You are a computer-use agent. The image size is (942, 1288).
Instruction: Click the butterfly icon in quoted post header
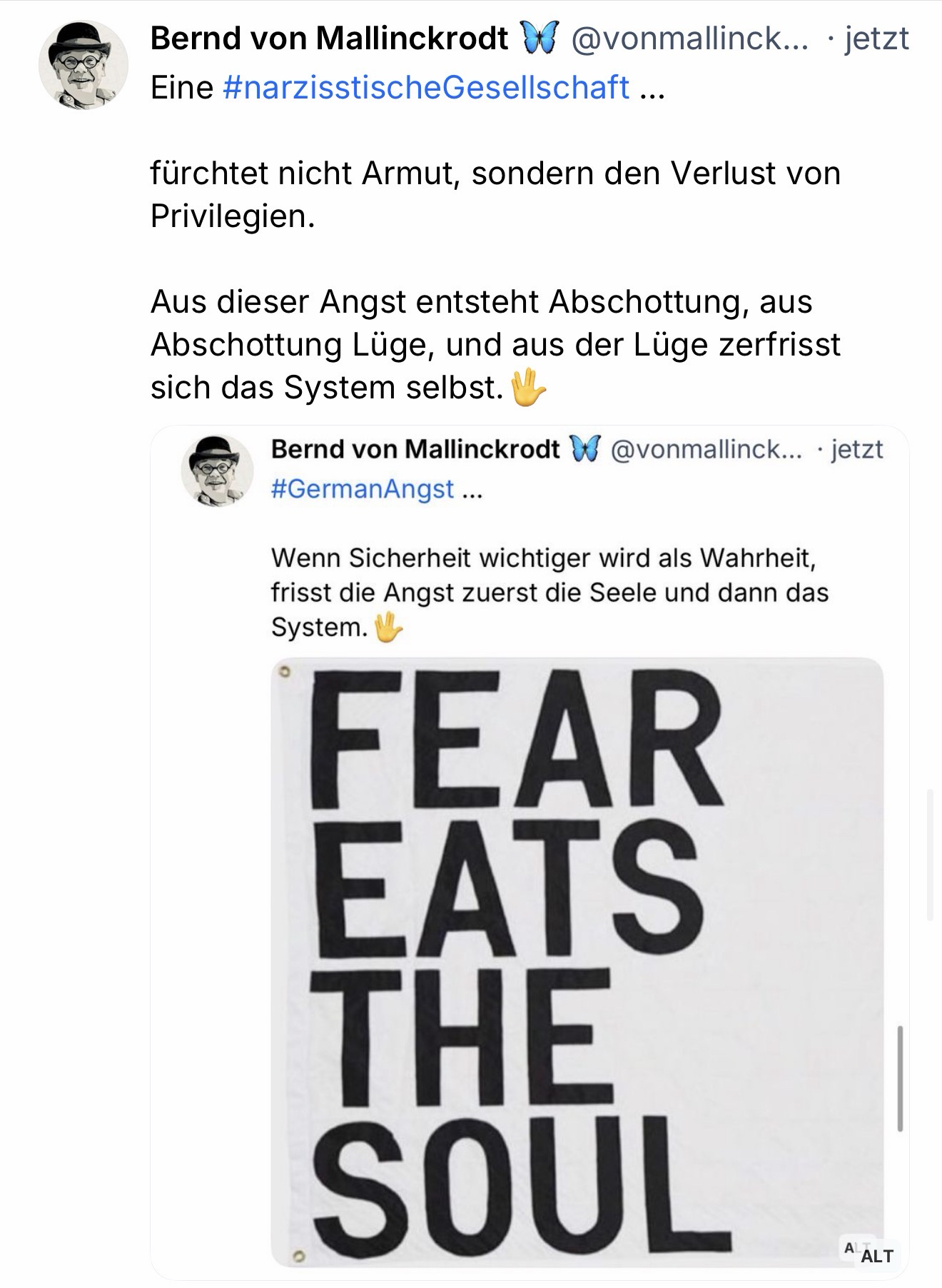[x=584, y=449]
